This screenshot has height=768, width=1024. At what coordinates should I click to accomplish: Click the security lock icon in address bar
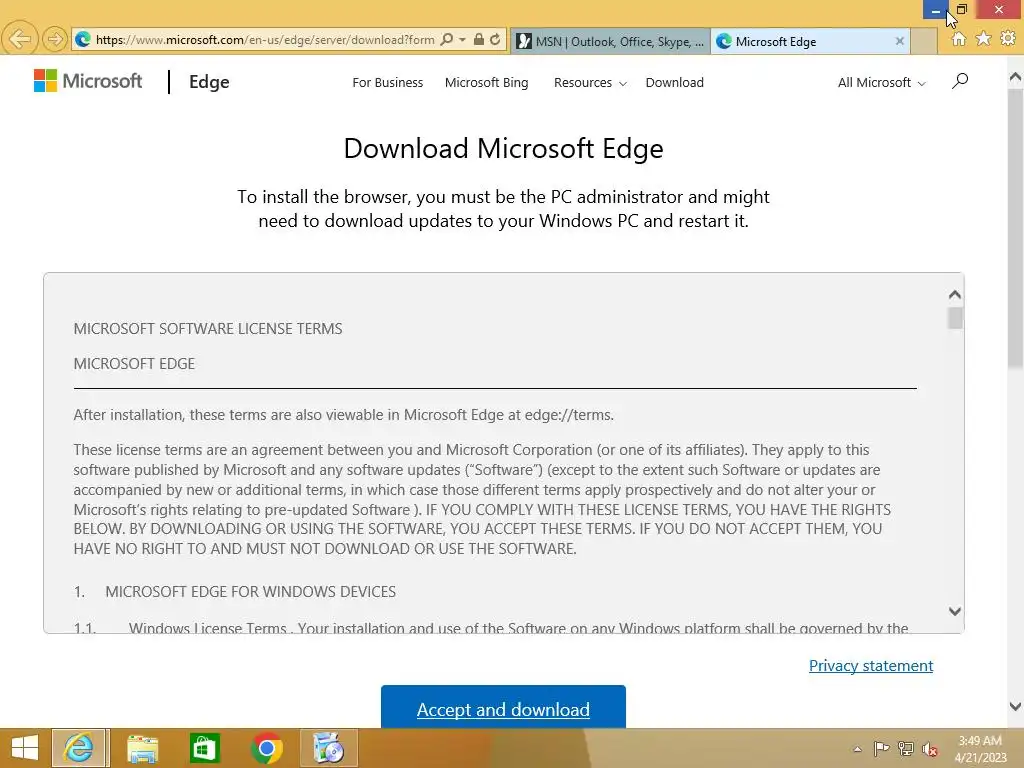[x=479, y=39]
